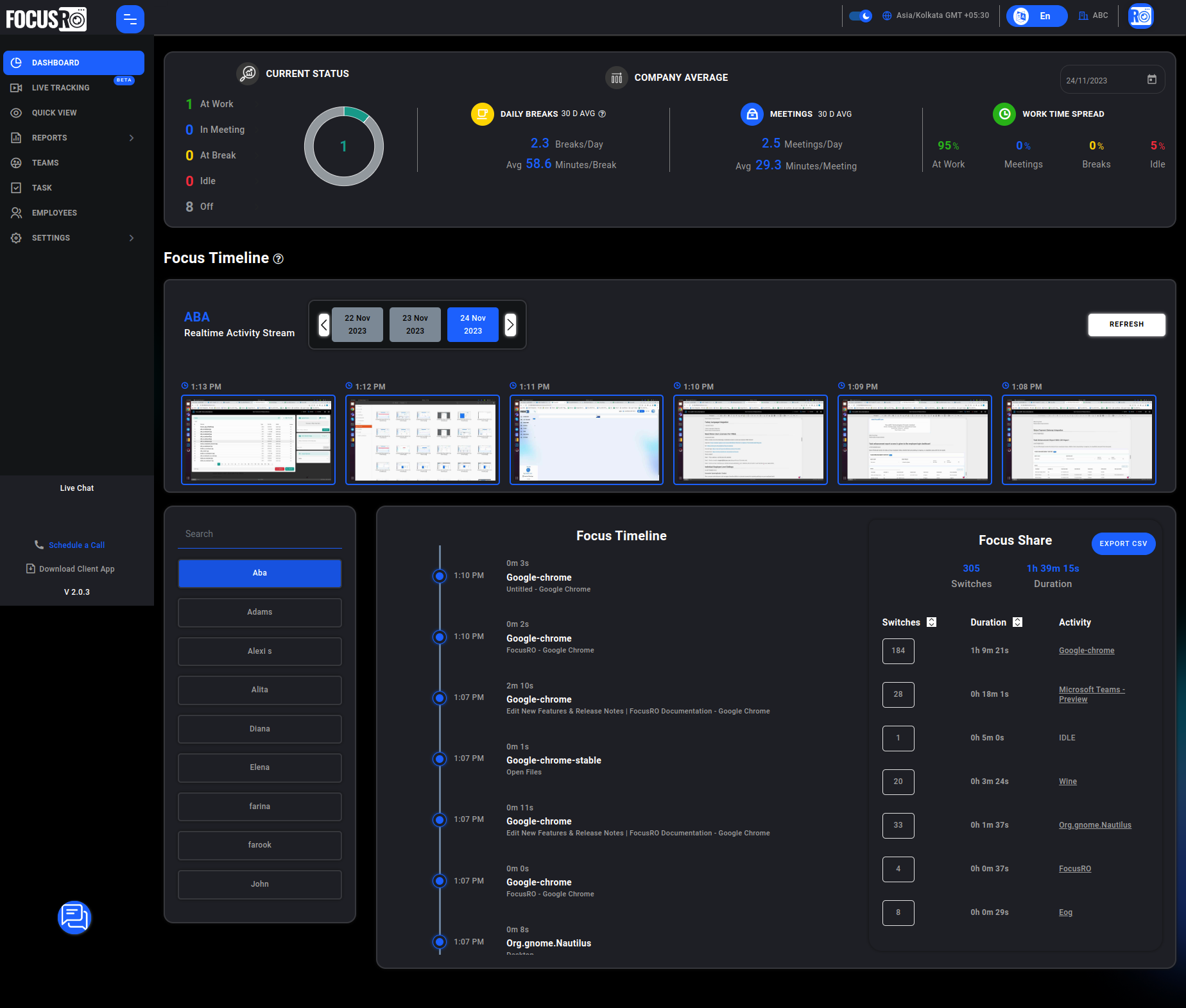Toggle the En language switch
This screenshot has width=1186, height=1008.
click(x=1036, y=16)
